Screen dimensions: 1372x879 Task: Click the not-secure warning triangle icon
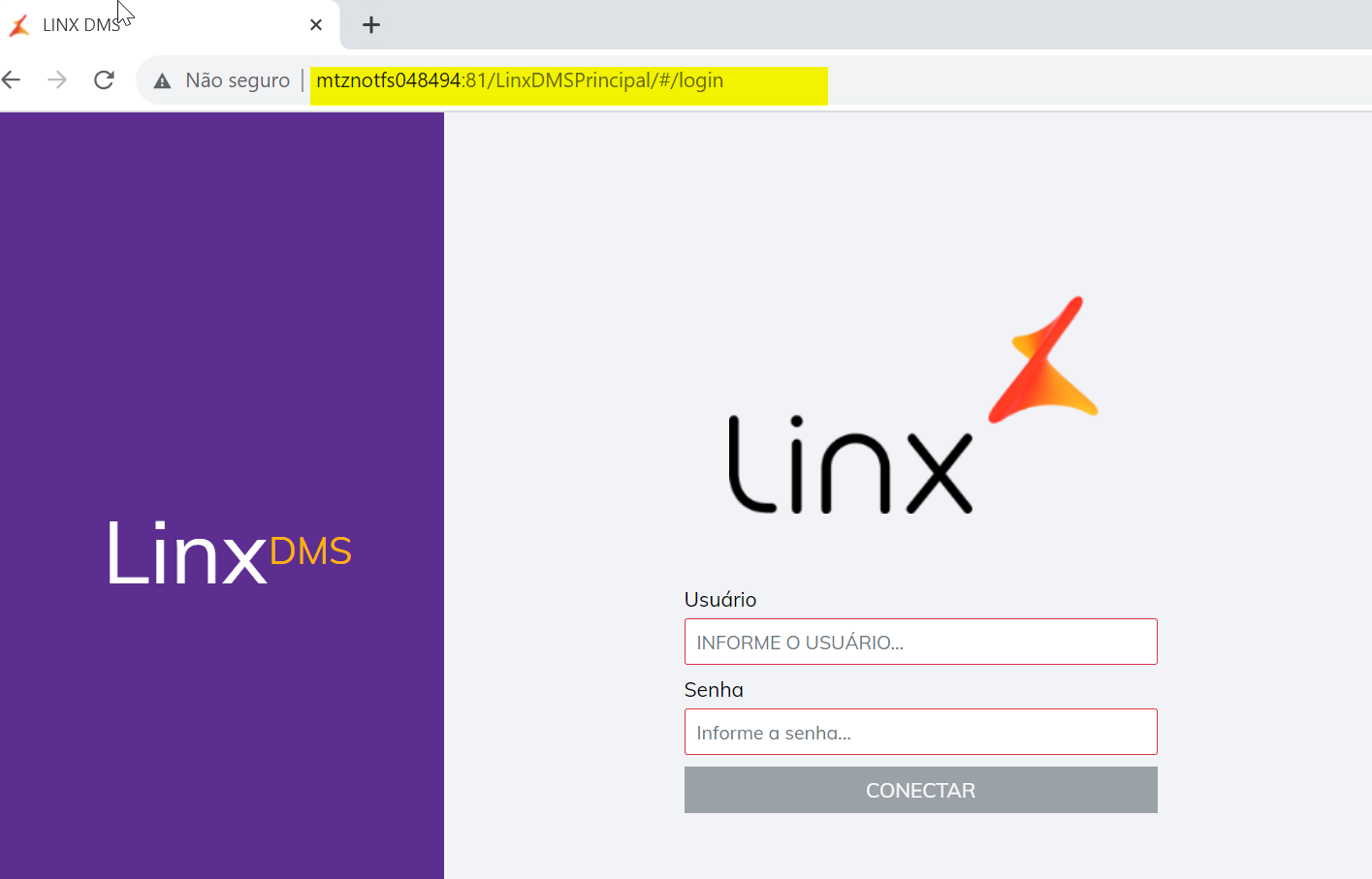(162, 81)
